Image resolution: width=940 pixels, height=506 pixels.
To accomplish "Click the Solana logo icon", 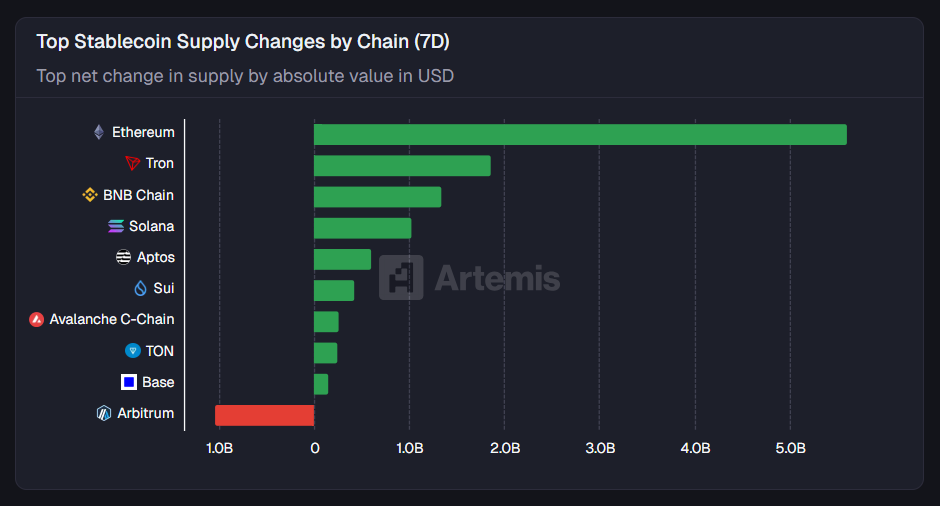I will point(116,226).
